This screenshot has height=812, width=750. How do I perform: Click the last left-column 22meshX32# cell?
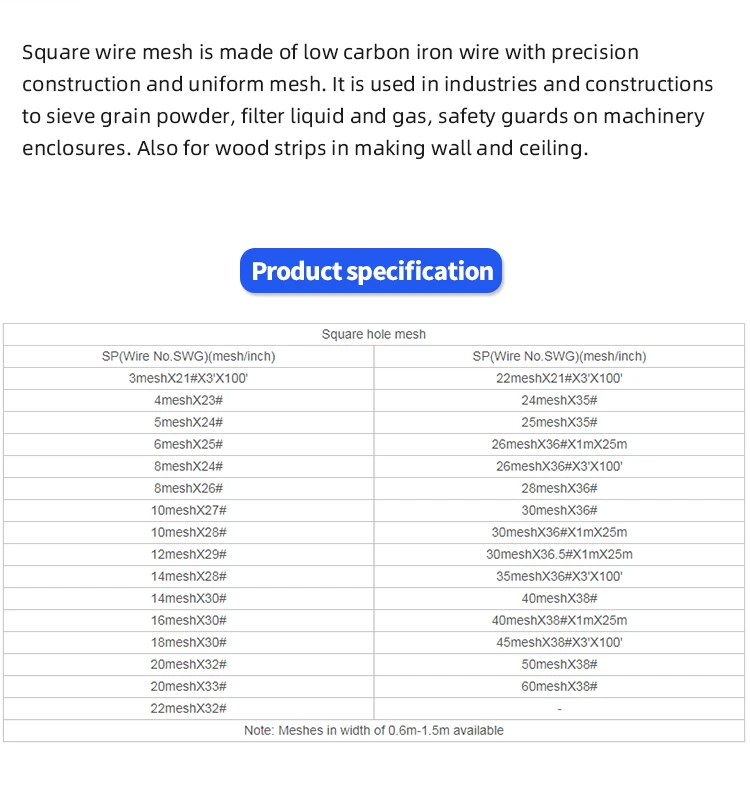click(x=188, y=708)
